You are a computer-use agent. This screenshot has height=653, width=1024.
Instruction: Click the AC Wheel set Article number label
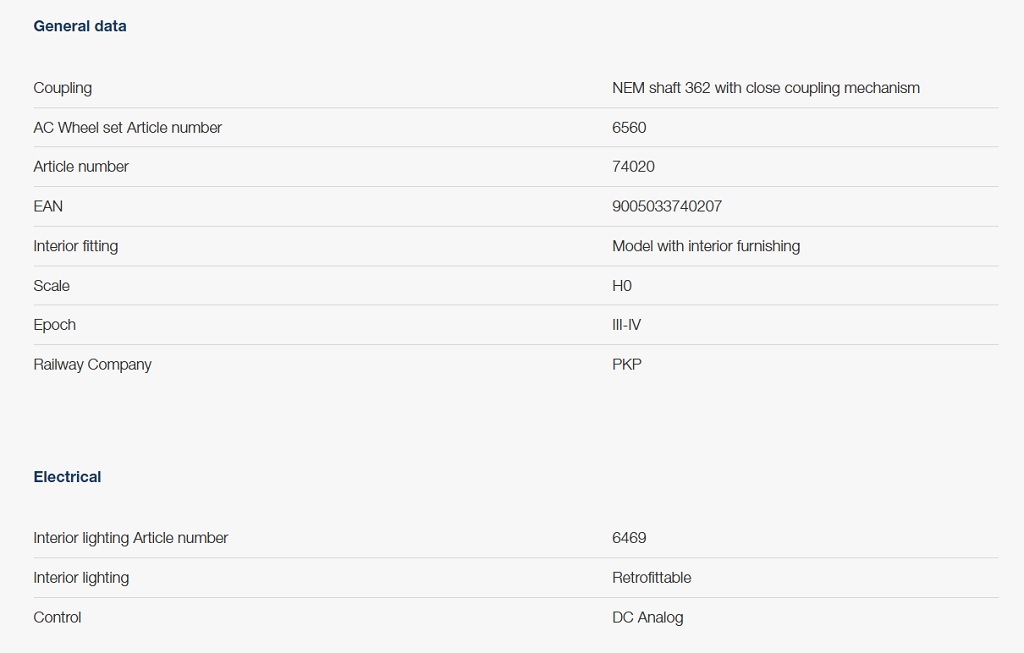(x=127, y=128)
